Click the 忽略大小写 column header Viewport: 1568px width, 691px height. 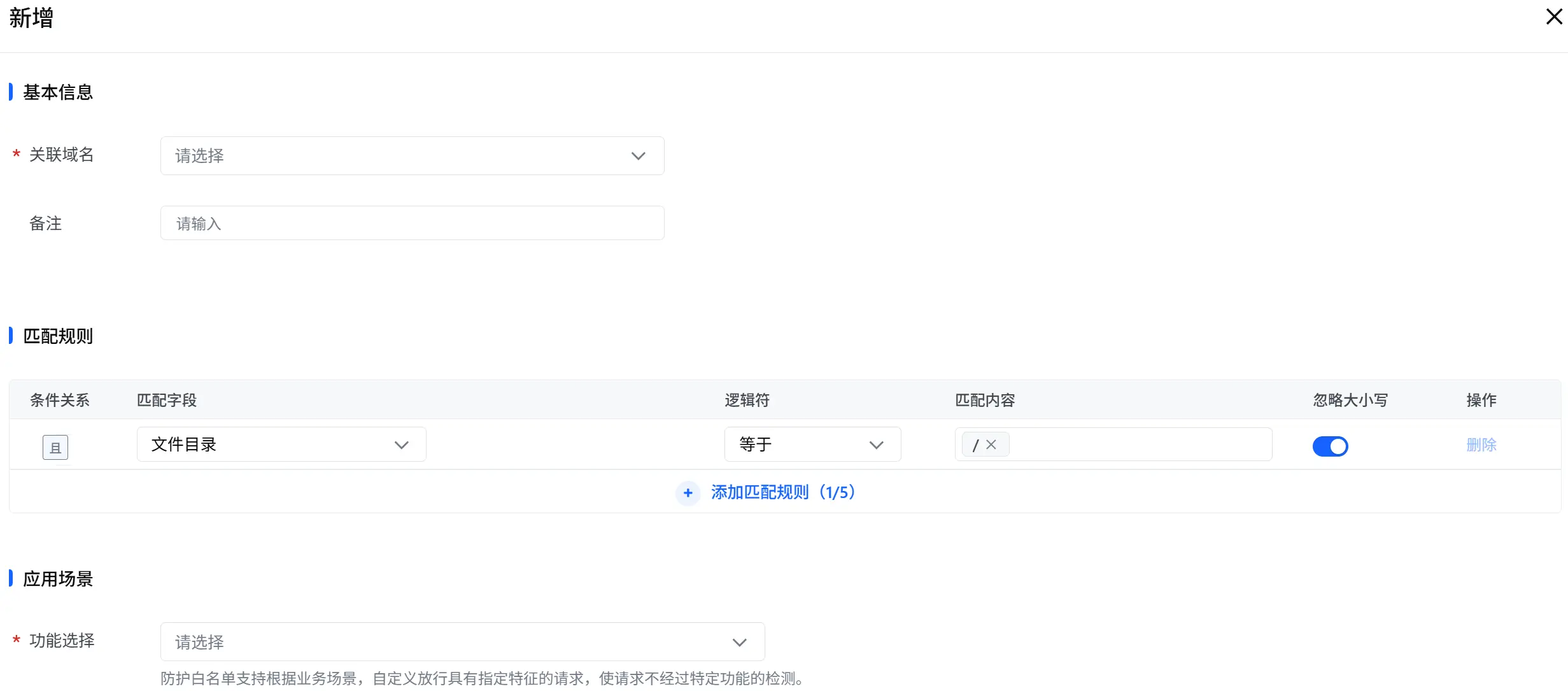[1350, 400]
